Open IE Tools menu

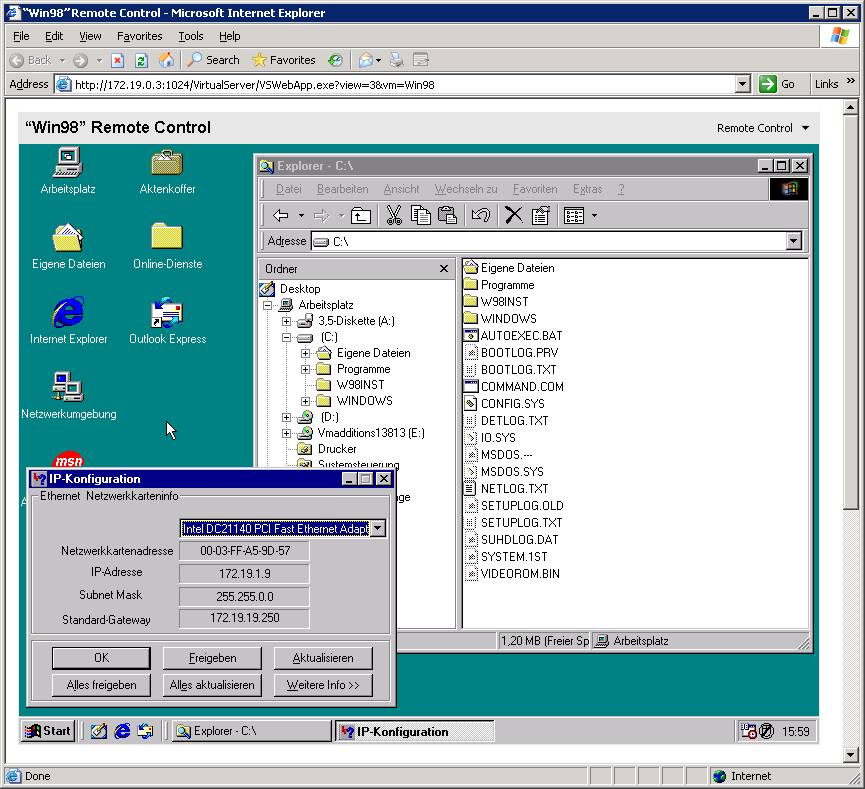pyautogui.click(x=191, y=36)
